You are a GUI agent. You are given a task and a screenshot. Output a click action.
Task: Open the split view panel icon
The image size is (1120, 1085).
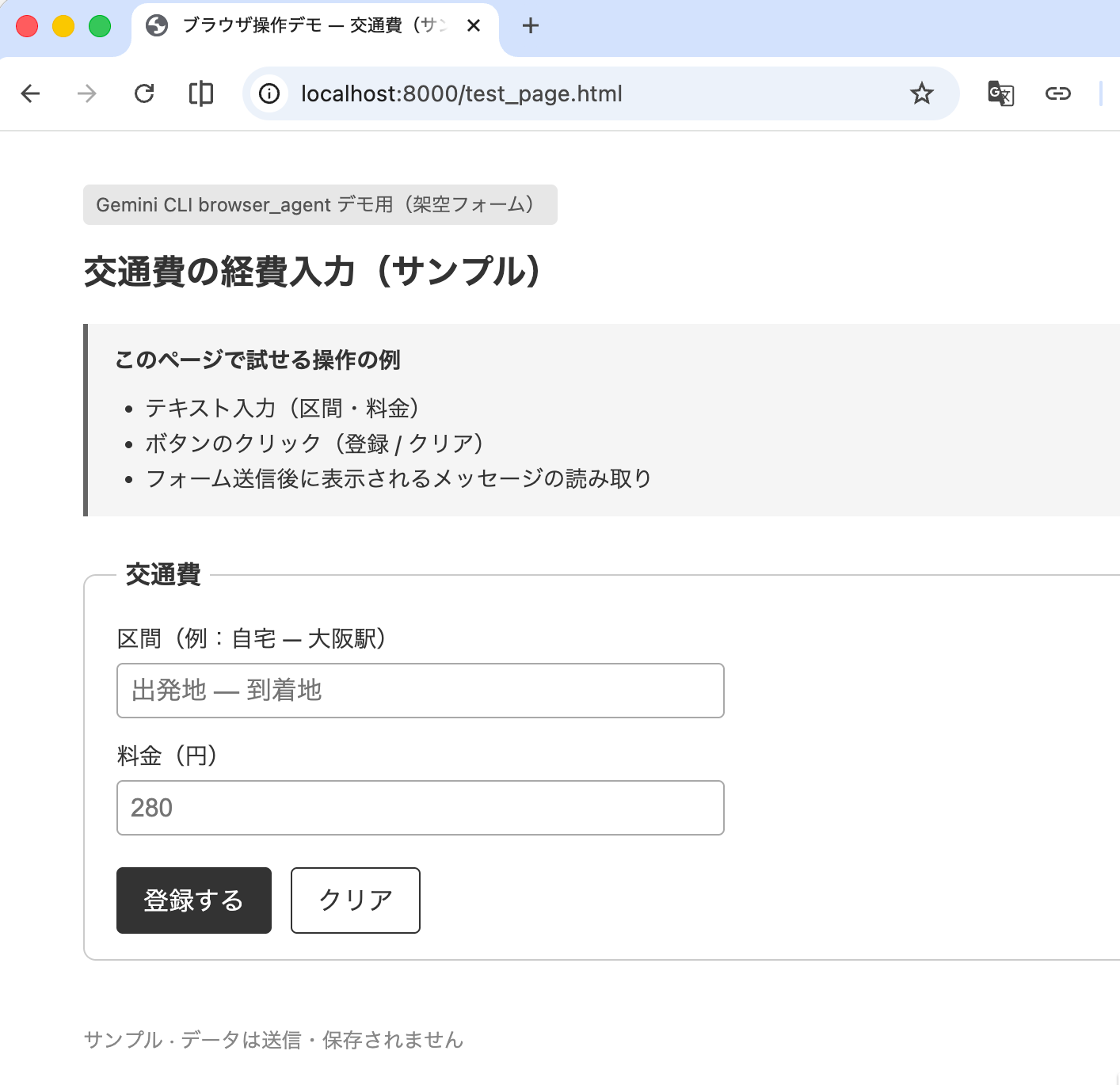tap(201, 93)
